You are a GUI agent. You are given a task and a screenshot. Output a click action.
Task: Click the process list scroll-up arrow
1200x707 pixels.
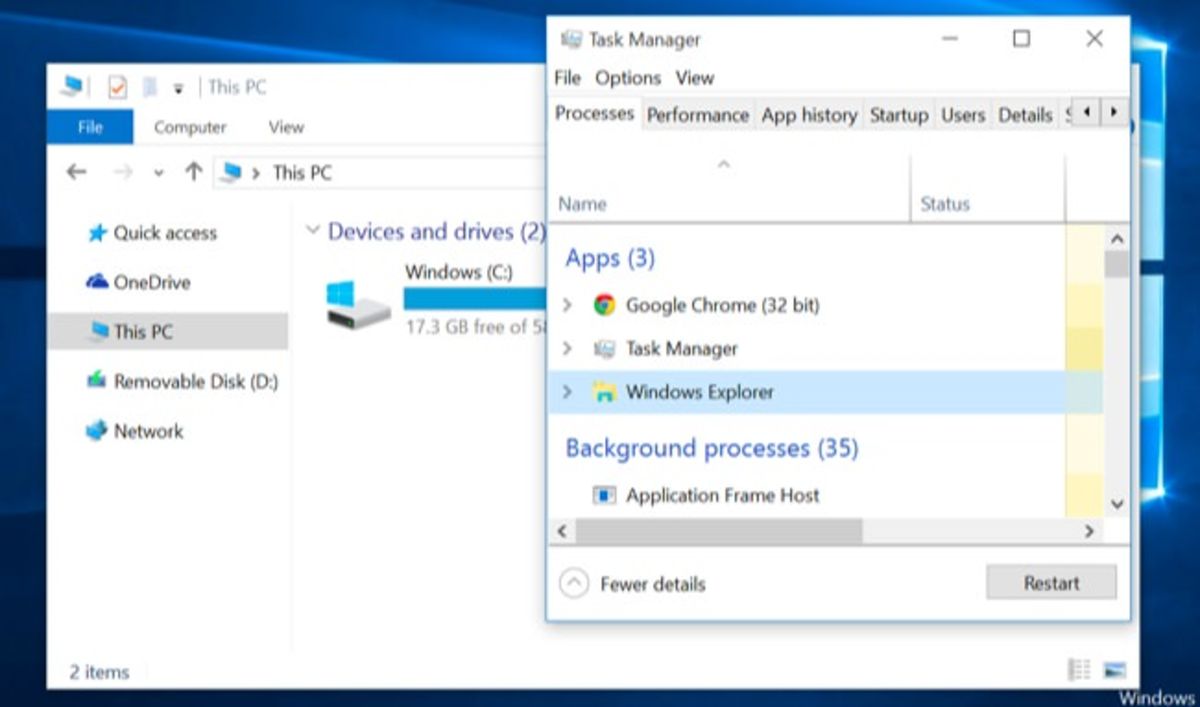tap(1117, 239)
